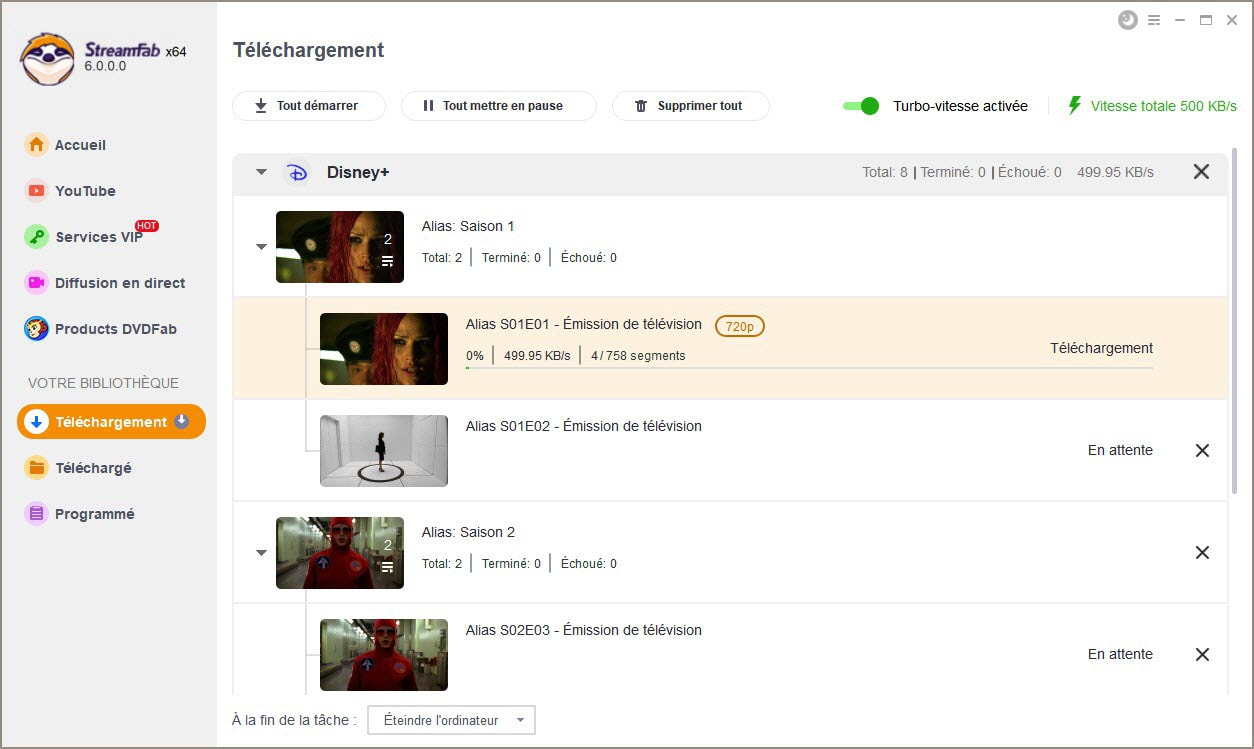Click the StreamFab sloth logo

47,59
